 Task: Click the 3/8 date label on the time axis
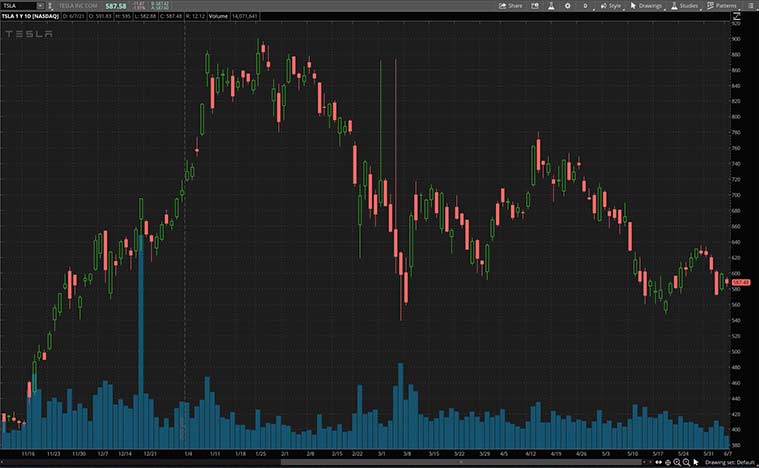(407, 453)
